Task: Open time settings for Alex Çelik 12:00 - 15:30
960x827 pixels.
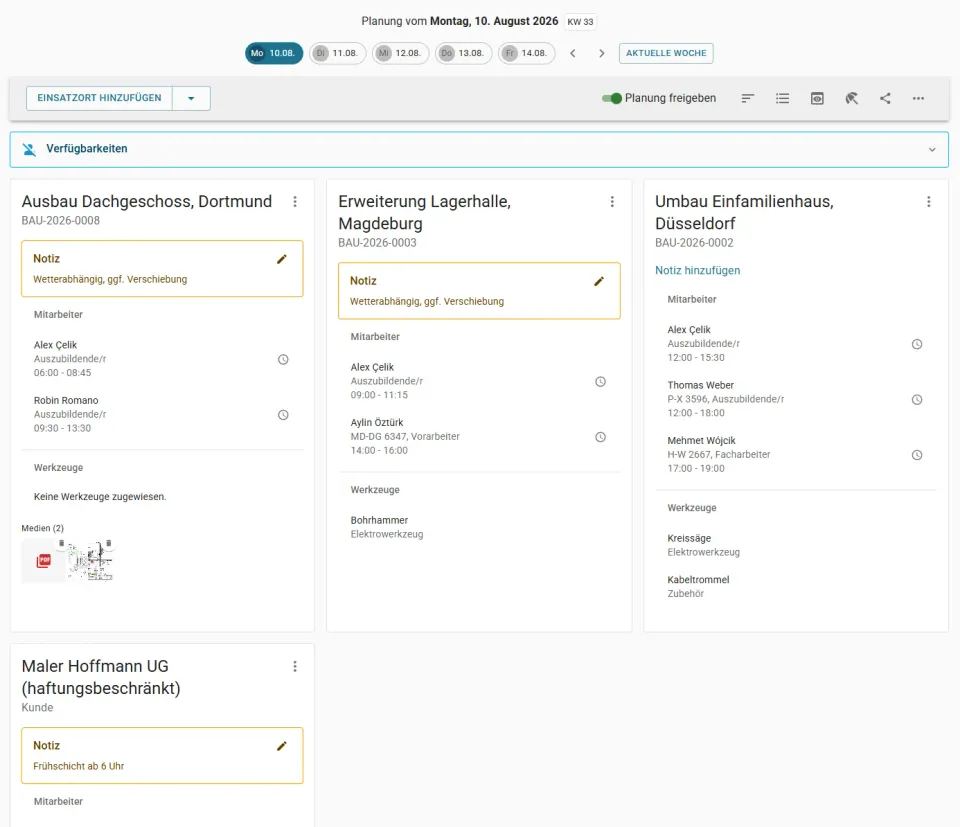Action: coord(917,344)
